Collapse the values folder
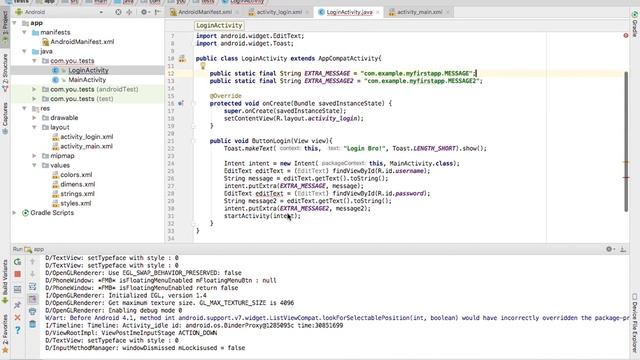 tap(34, 165)
